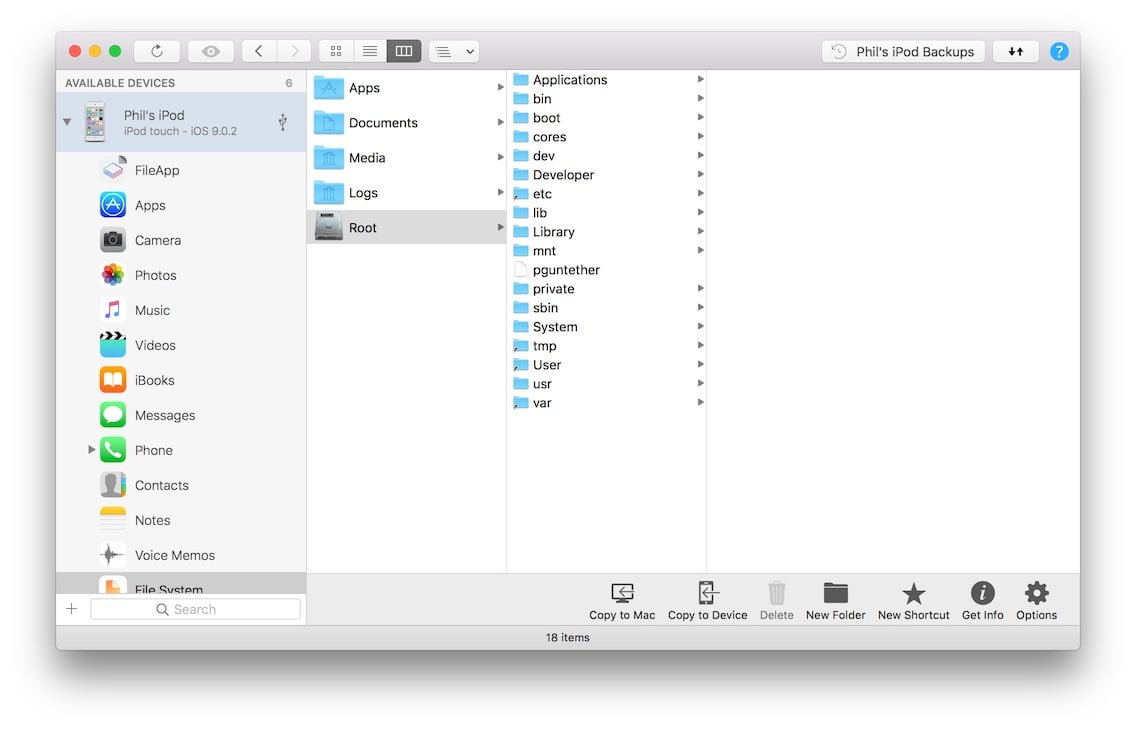Click the USB connection icon
The image size is (1136, 730).
[x=283, y=122]
